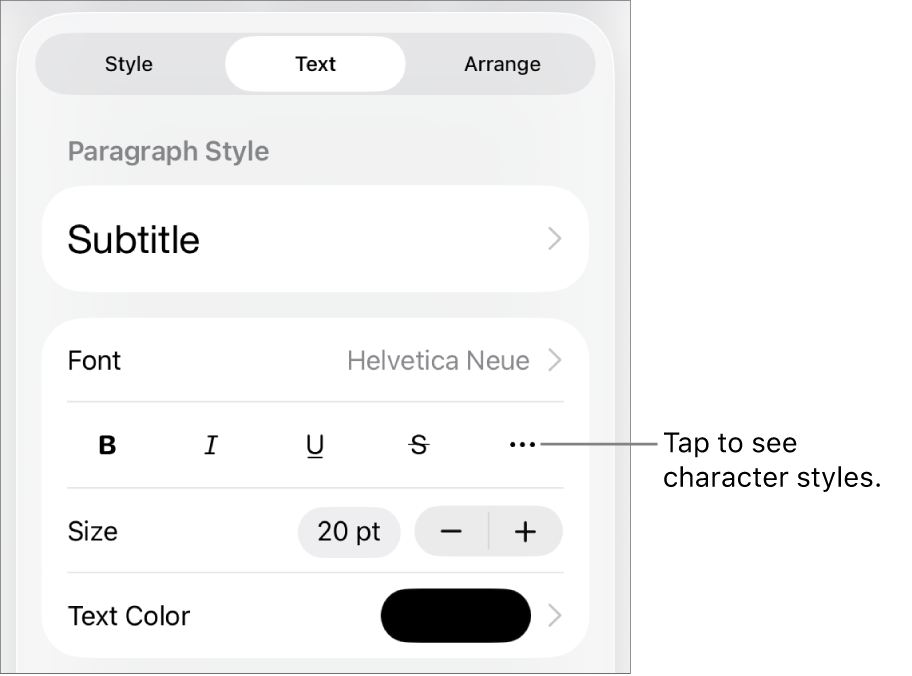Select the Text tab
912x676 pixels.
click(x=315, y=64)
